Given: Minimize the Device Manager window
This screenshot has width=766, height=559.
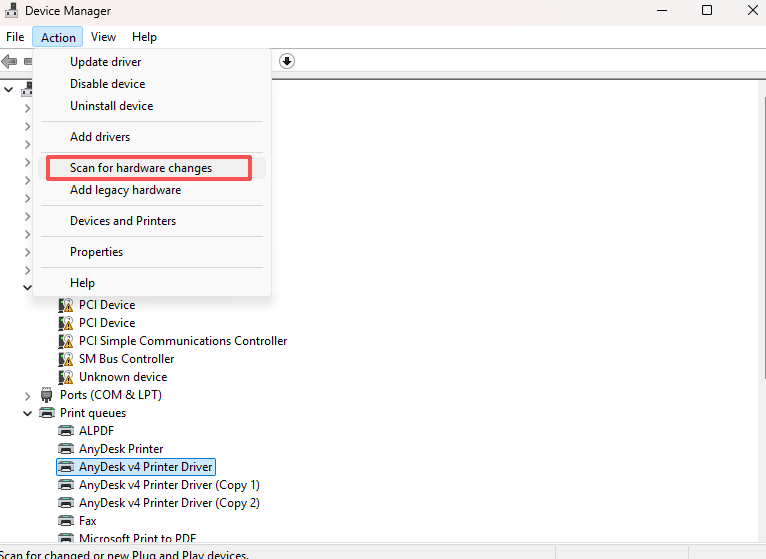Looking at the screenshot, I should click(x=662, y=10).
